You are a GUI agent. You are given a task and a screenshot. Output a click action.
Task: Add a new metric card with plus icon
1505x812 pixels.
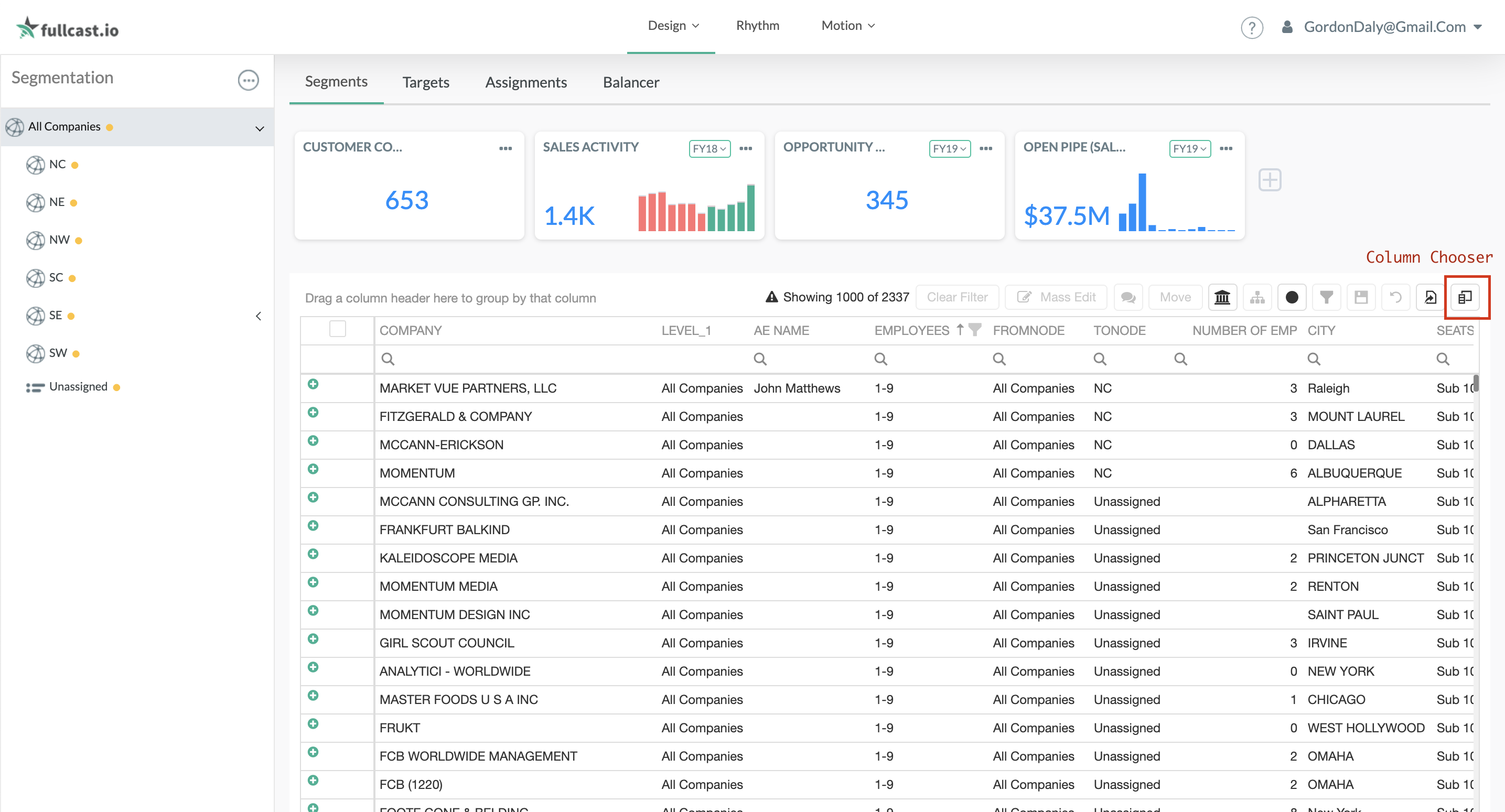(x=1270, y=180)
